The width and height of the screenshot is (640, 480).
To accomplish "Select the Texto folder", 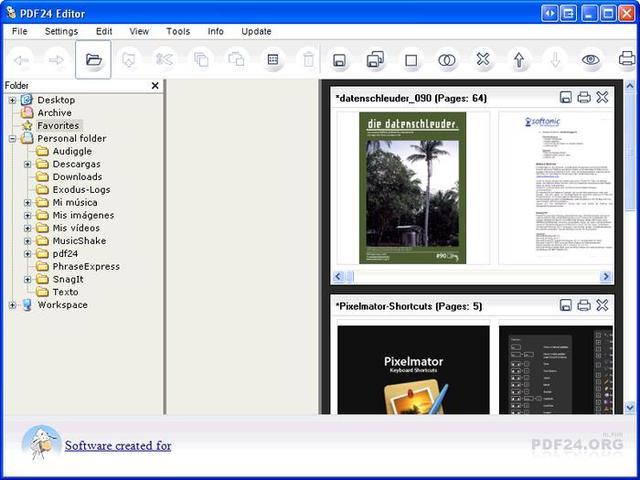I will (65, 292).
